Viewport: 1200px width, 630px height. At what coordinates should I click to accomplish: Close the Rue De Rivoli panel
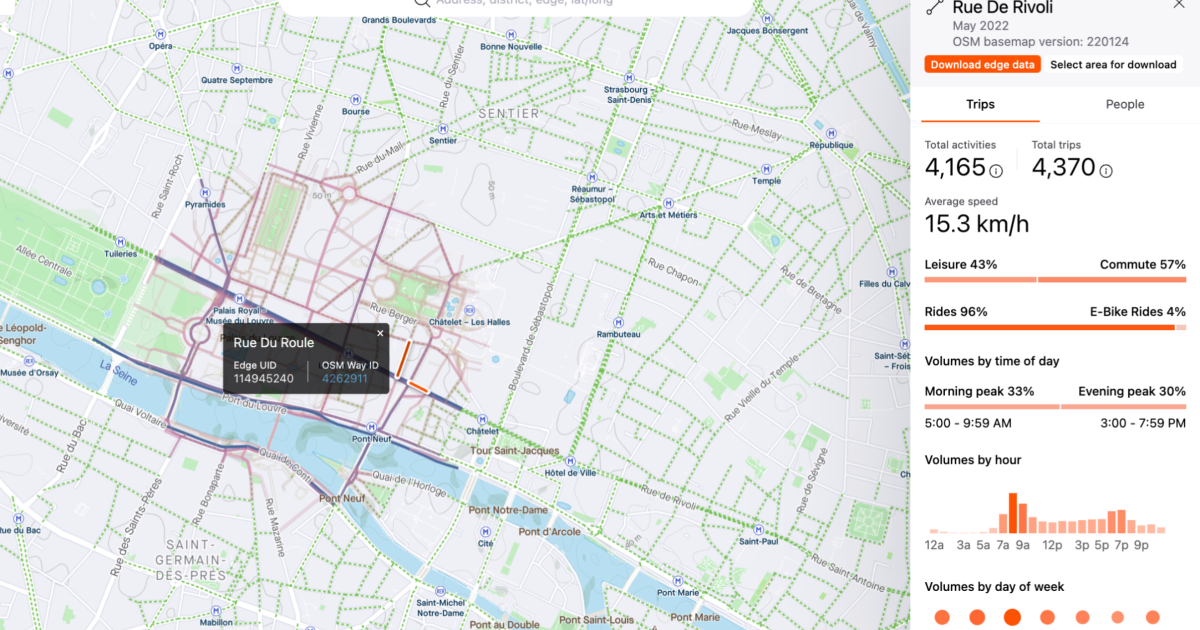[1178, 5]
